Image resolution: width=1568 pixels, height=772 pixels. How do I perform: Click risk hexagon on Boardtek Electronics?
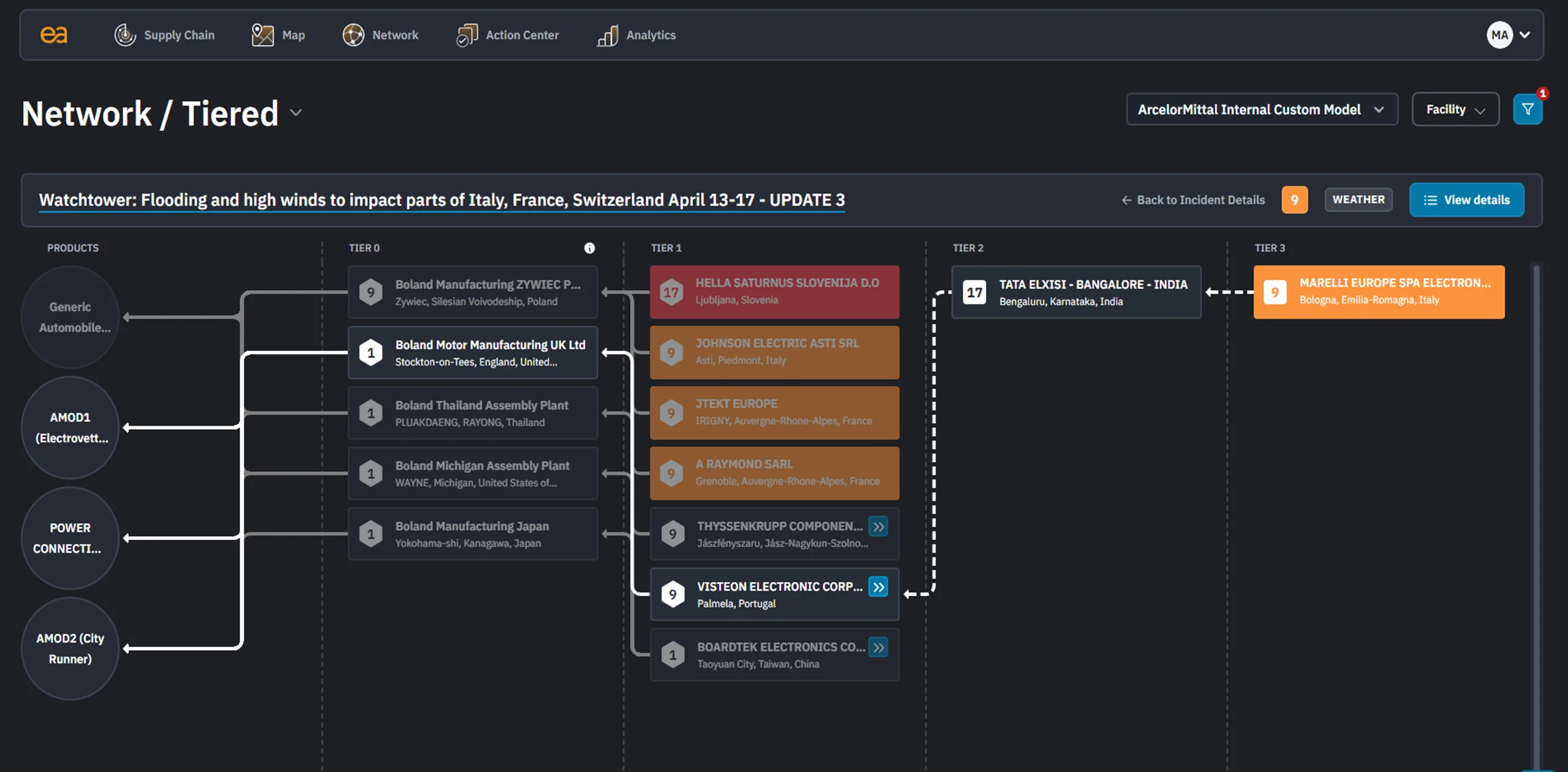pyautogui.click(x=673, y=655)
